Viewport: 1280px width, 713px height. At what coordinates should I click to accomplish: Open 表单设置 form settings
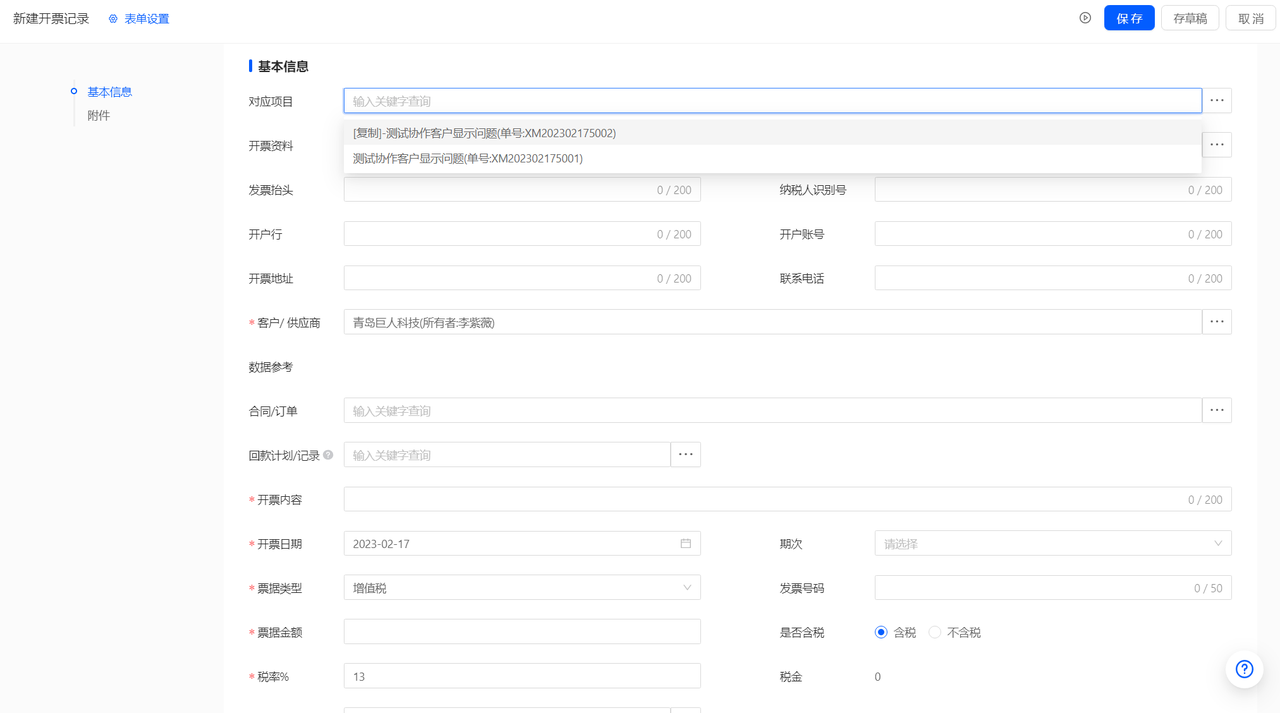(139, 19)
